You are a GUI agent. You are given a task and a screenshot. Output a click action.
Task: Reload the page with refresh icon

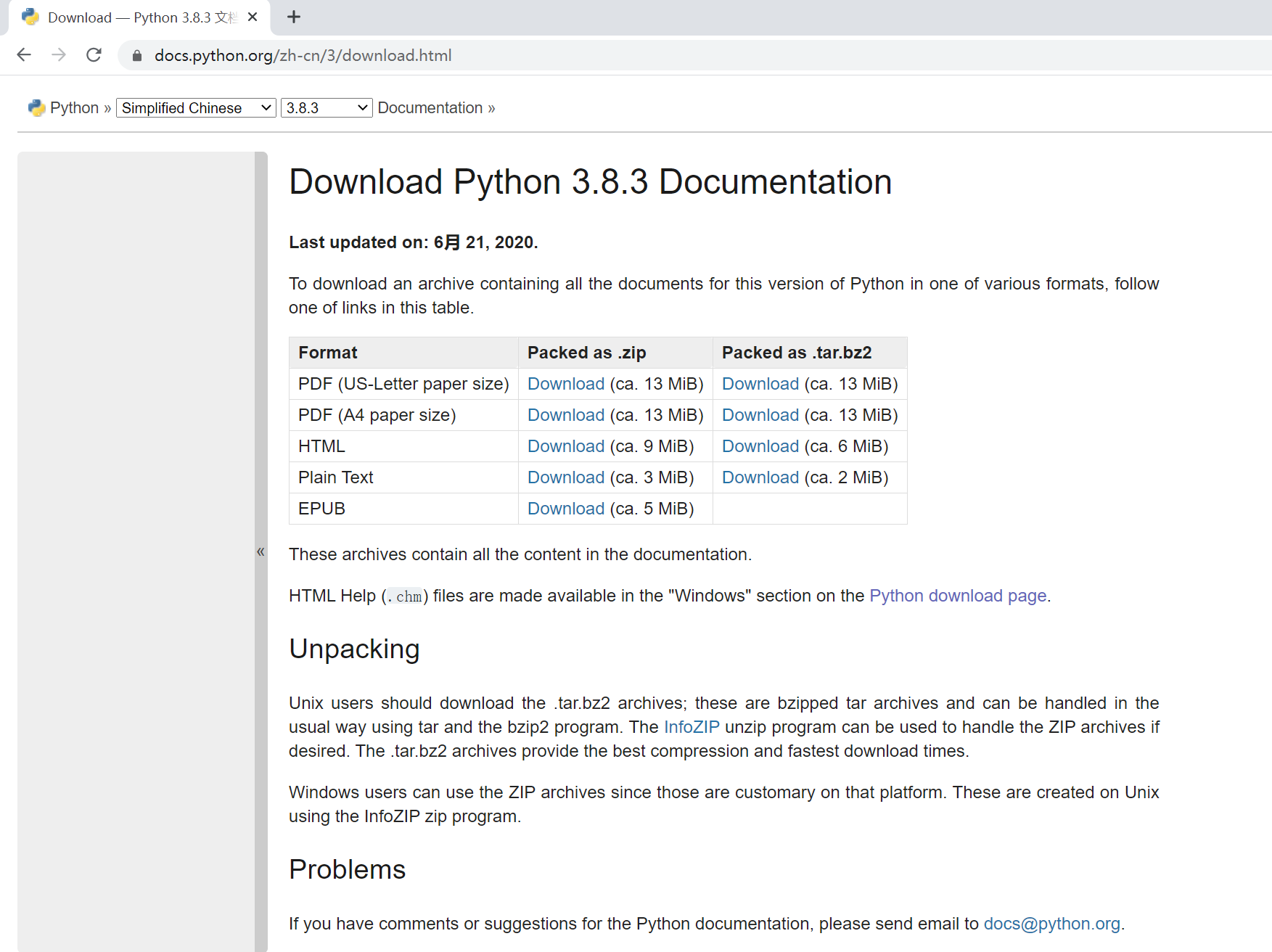[x=94, y=55]
